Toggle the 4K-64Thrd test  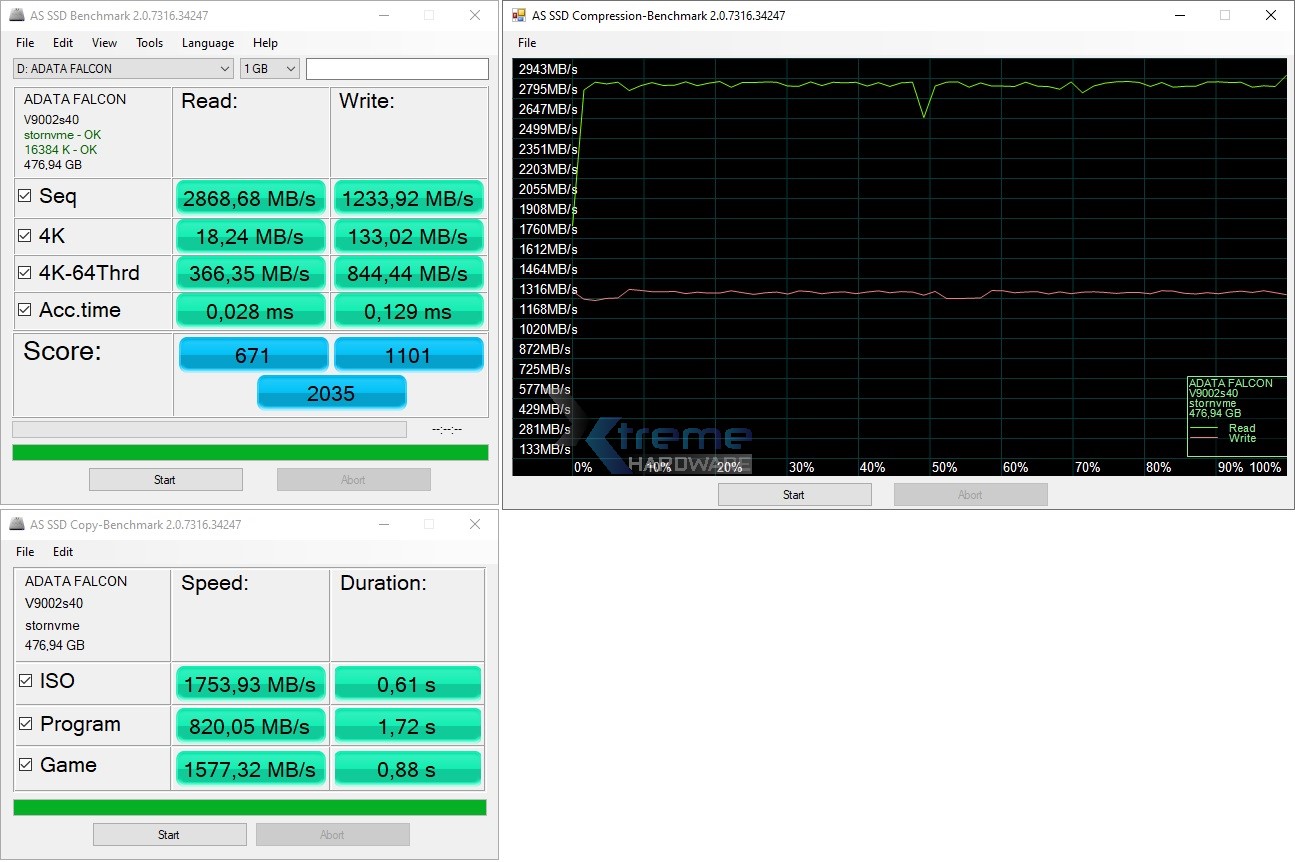pos(23,272)
